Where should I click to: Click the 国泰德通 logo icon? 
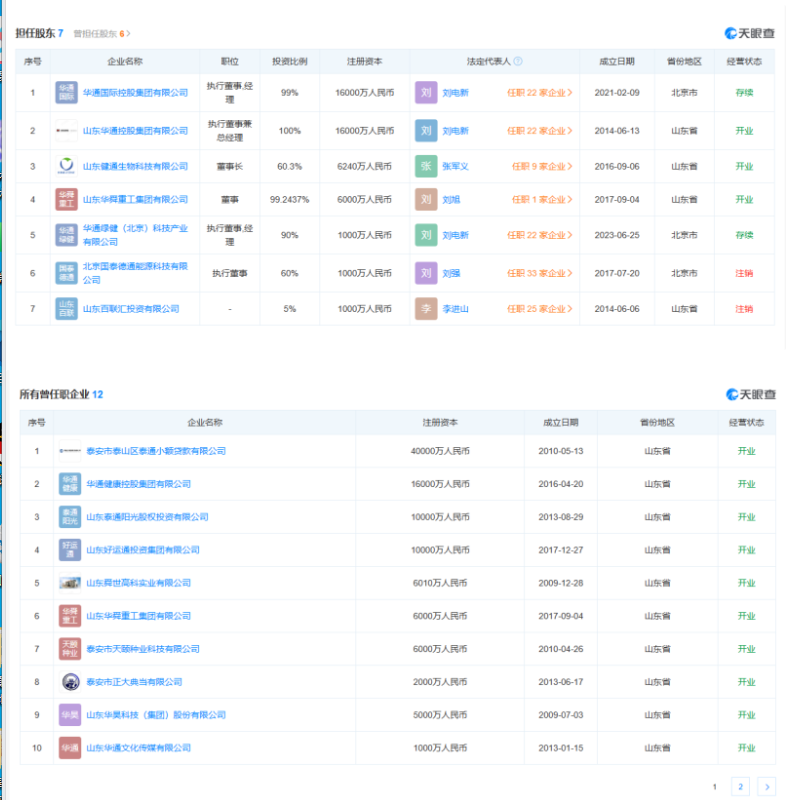(66, 272)
